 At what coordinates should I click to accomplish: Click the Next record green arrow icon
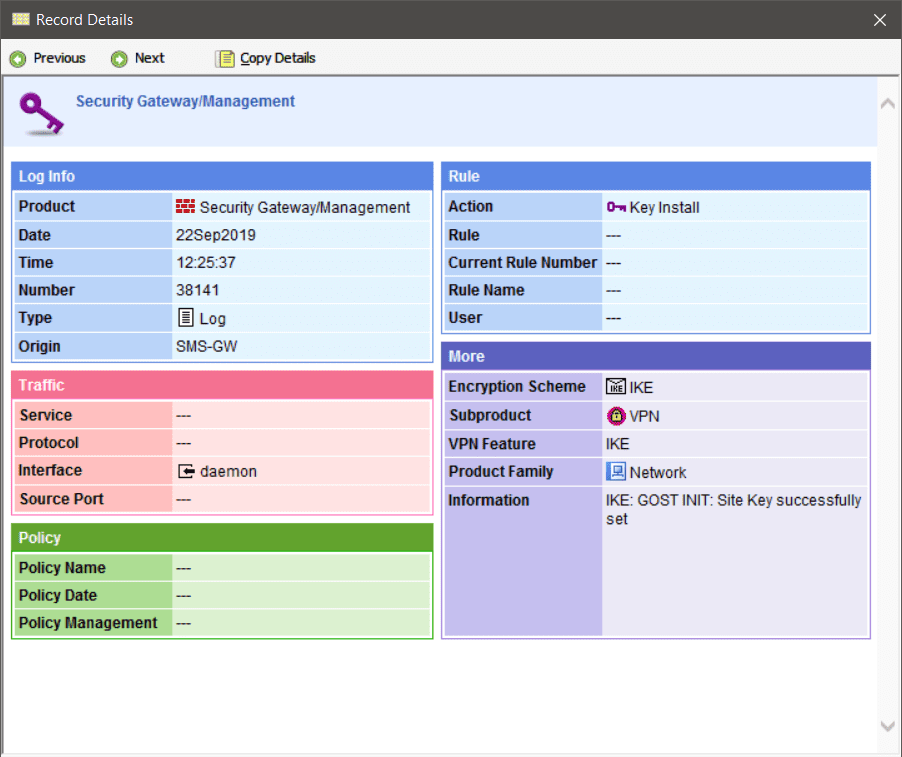(120, 59)
